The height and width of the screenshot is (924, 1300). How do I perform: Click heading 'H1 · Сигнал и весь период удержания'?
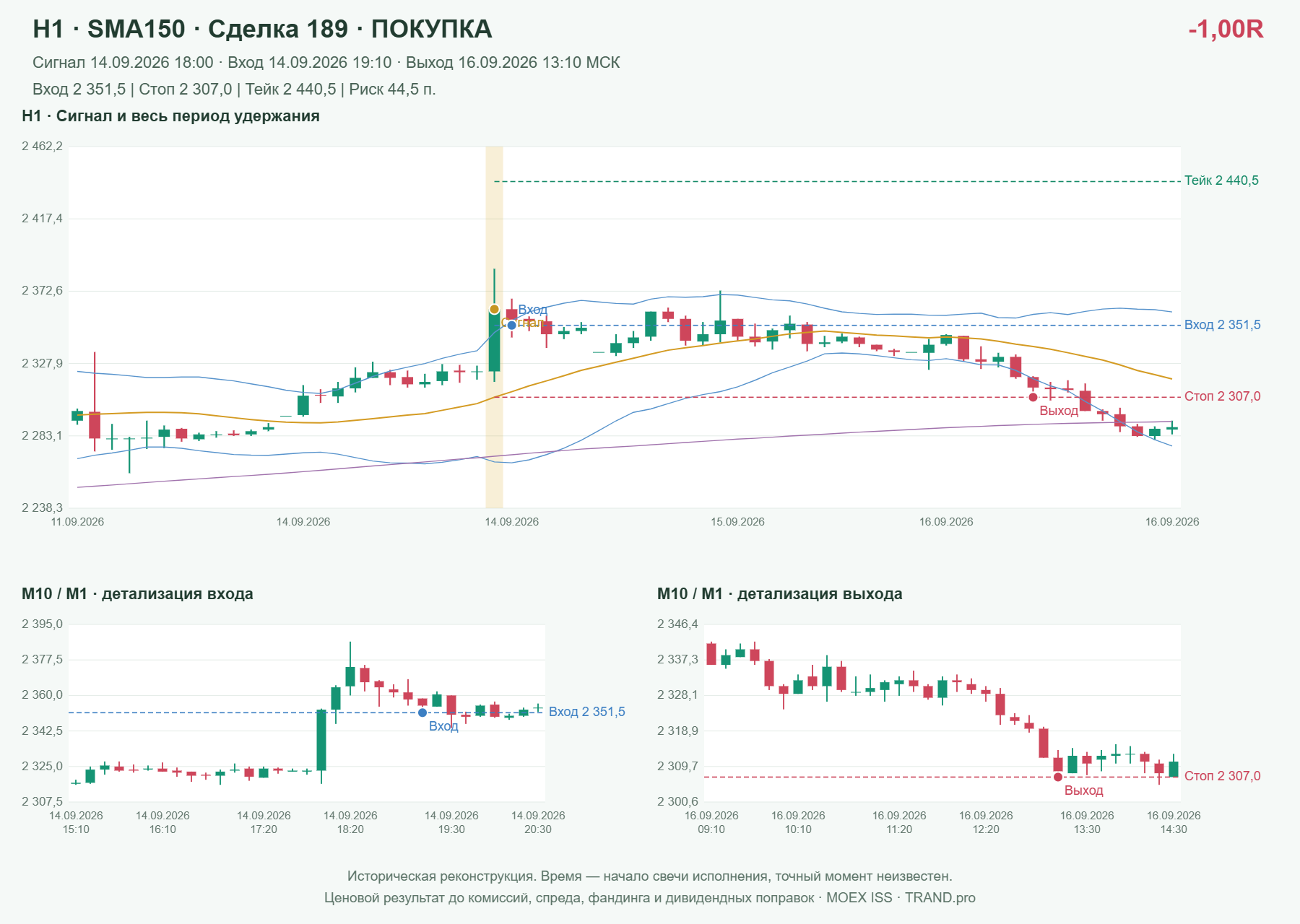[x=170, y=116]
